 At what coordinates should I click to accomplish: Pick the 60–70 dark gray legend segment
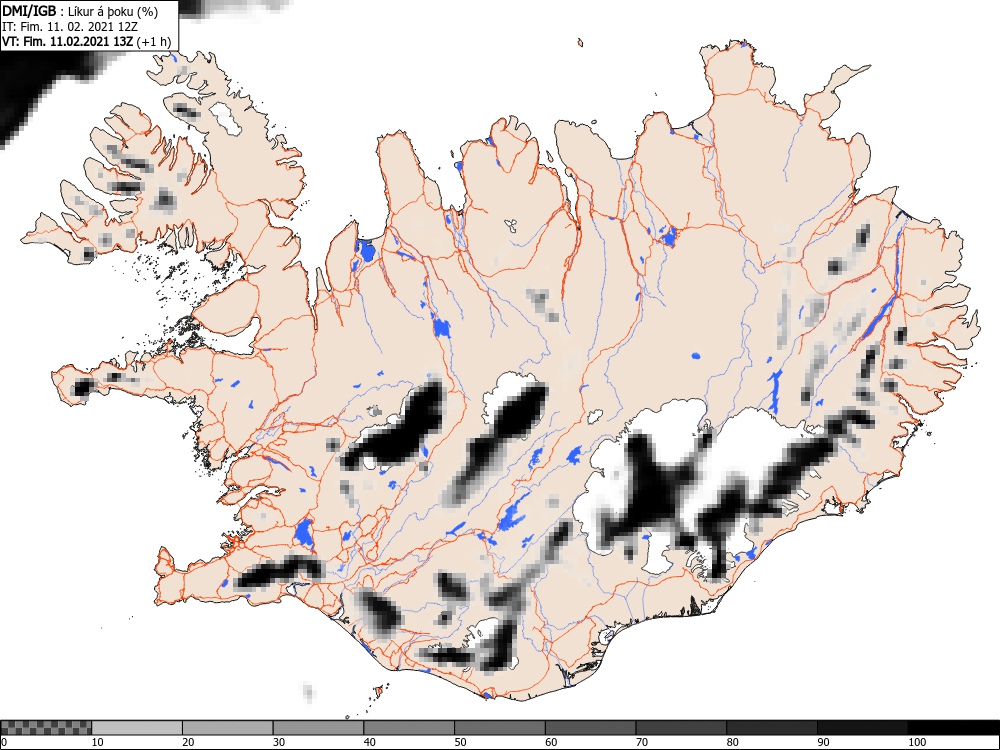591,728
